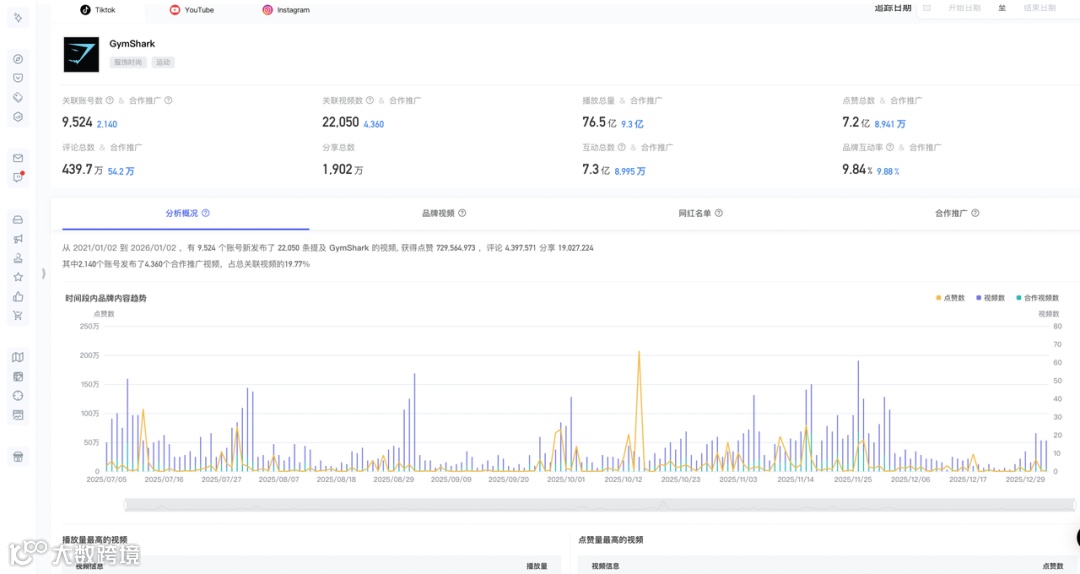Click the 播放量最高的视频 section heading
Image resolution: width=1080 pixels, height=574 pixels.
click(x=95, y=540)
